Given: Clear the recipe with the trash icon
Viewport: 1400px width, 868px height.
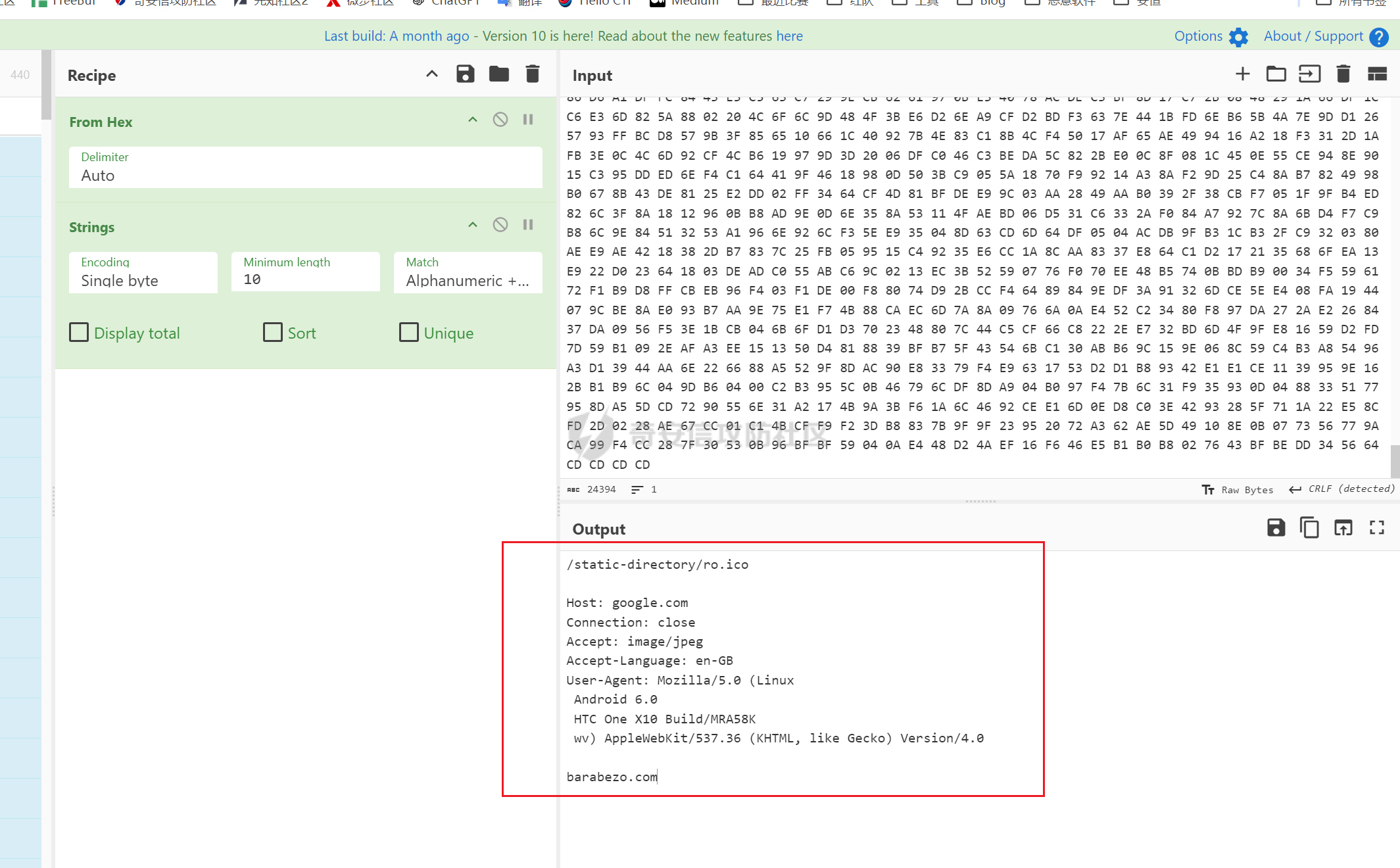Looking at the screenshot, I should coord(532,74).
